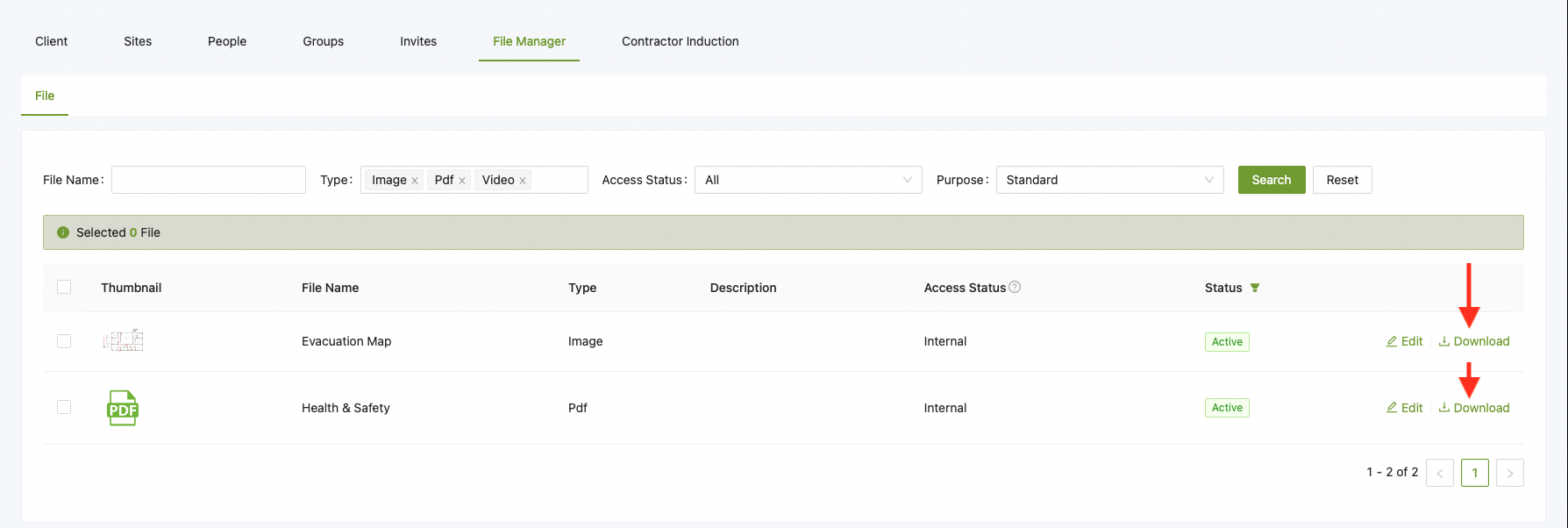Click the Status column filter icon
Viewport: 1568px width, 528px height.
pyautogui.click(x=1255, y=288)
